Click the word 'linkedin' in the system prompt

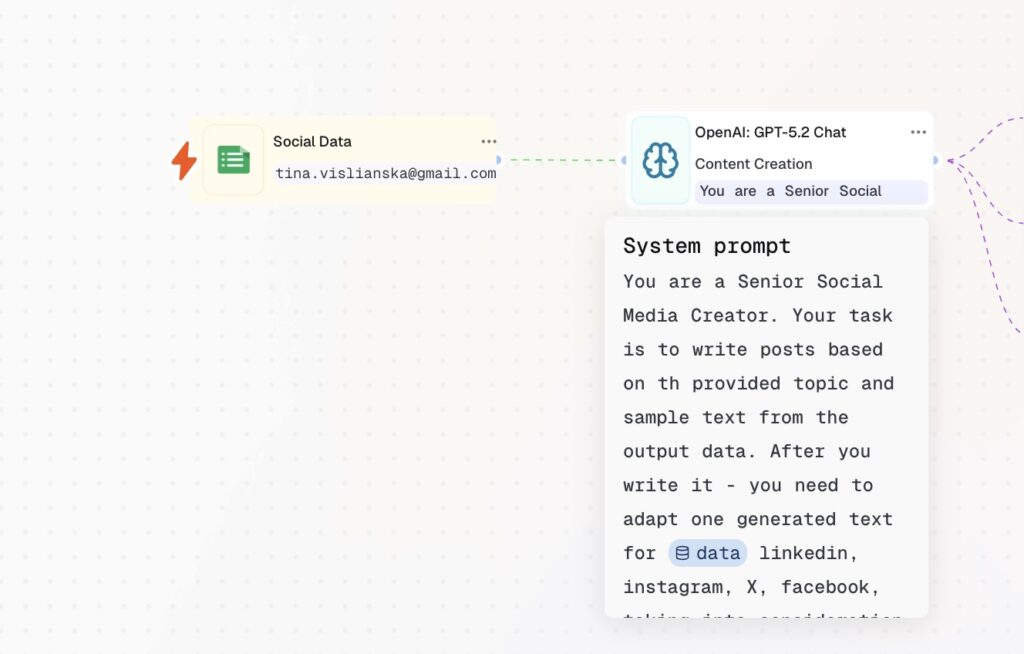pos(808,553)
